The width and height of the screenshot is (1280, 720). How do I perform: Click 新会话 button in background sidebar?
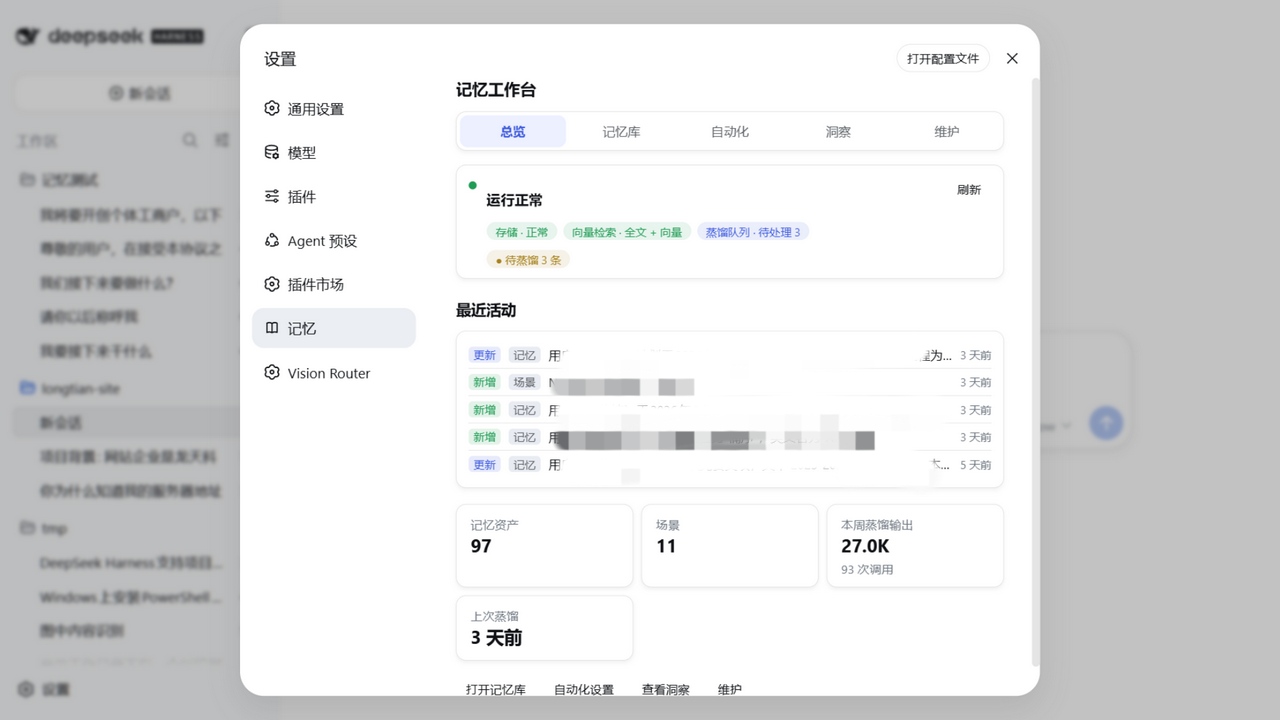(x=140, y=93)
